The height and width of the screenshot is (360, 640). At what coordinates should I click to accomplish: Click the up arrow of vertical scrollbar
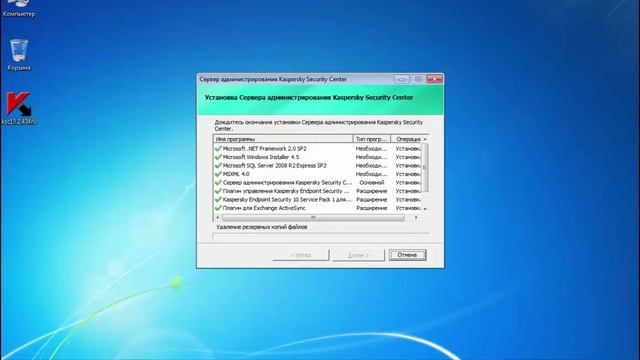tap(425, 139)
